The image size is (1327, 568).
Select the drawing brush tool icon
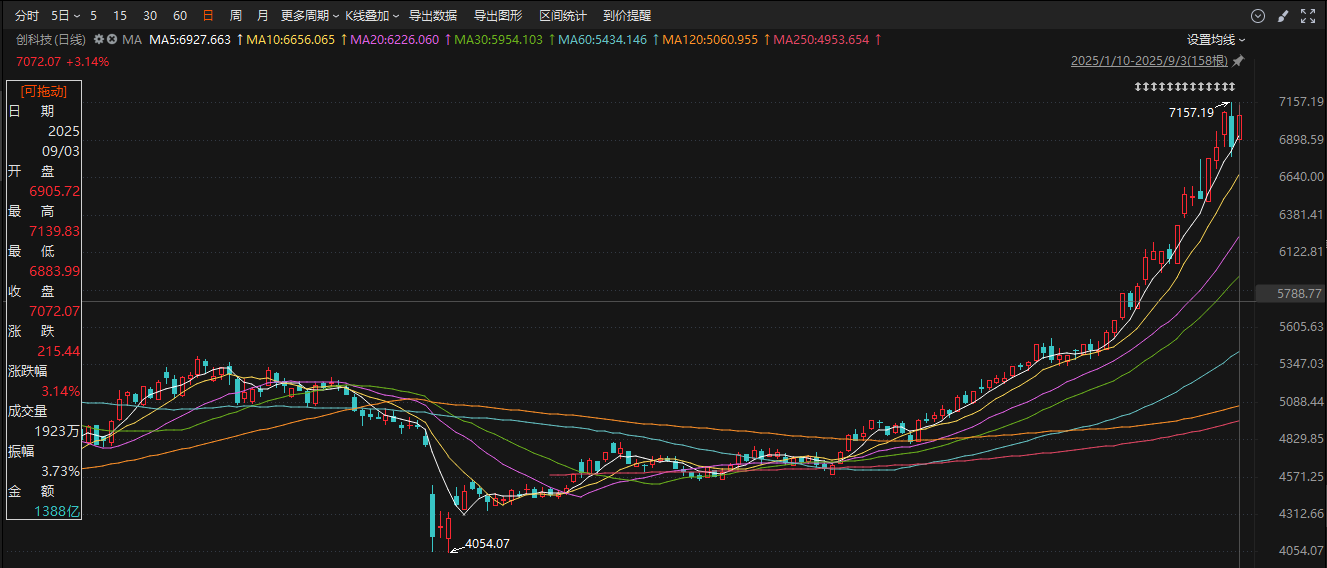point(1282,15)
